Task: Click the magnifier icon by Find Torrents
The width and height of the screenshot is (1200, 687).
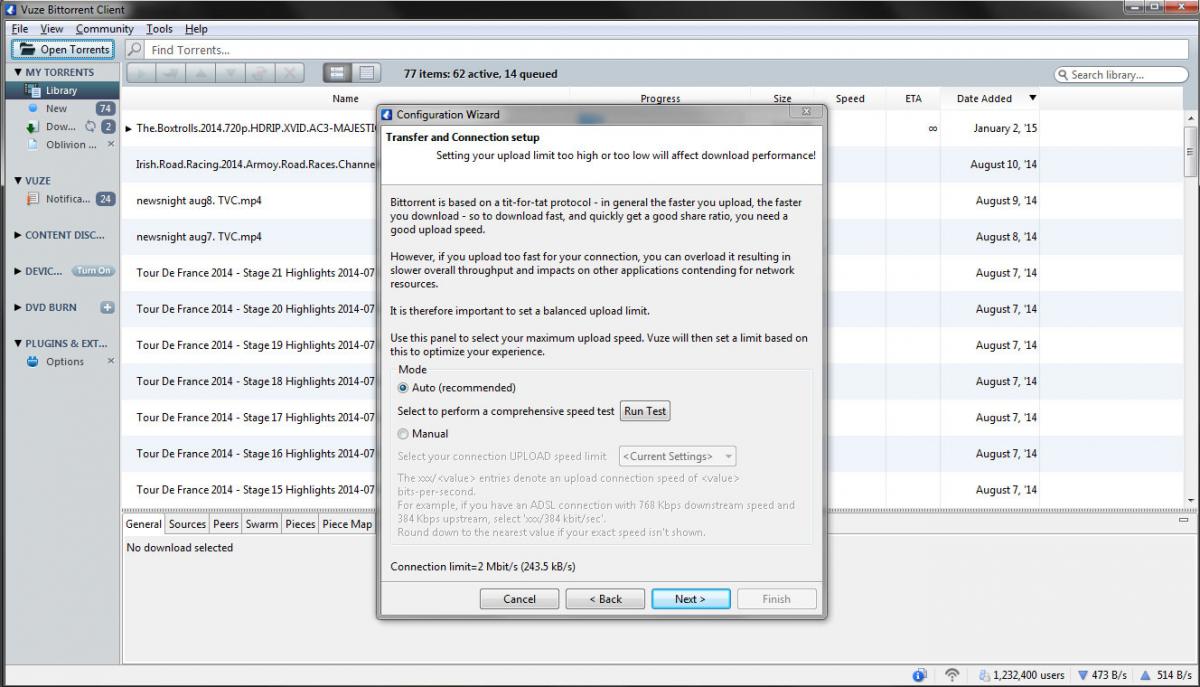Action: pyautogui.click(x=135, y=50)
